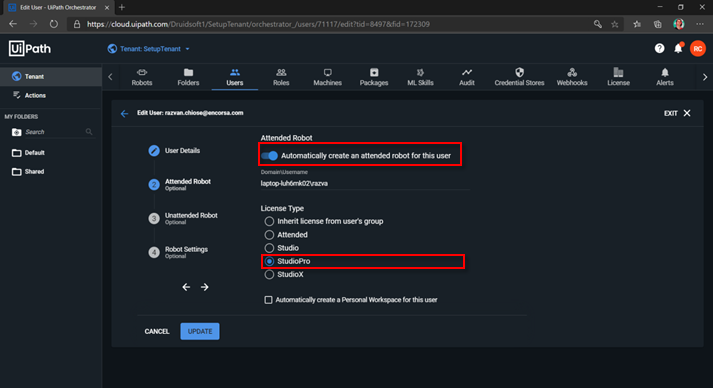Select the StudioPro license type
This screenshot has height=388, width=713.
coord(269,261)
